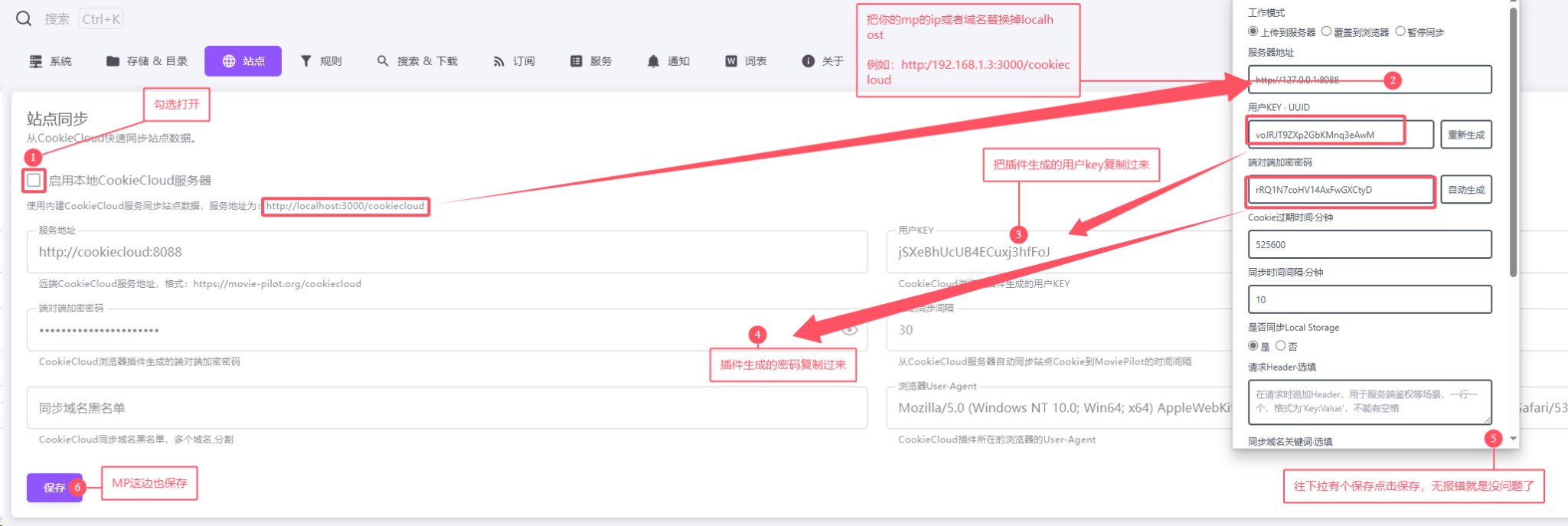Select the 规则 filter funnel icon
Viewport: 1568px width, 526px height.
point(306,61)
